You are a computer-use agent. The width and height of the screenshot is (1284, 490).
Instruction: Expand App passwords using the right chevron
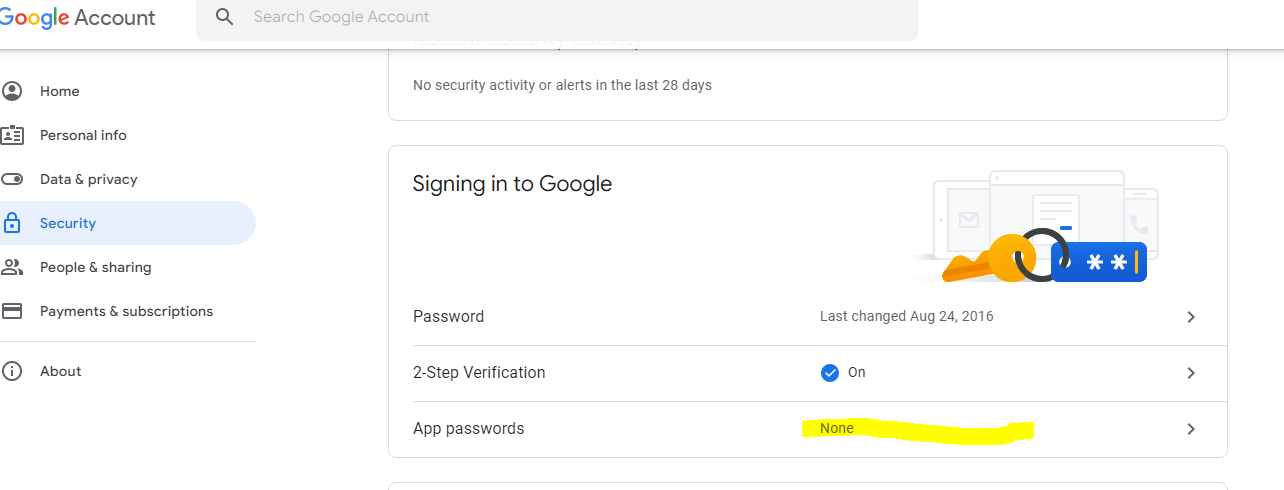pos(1191,429)
